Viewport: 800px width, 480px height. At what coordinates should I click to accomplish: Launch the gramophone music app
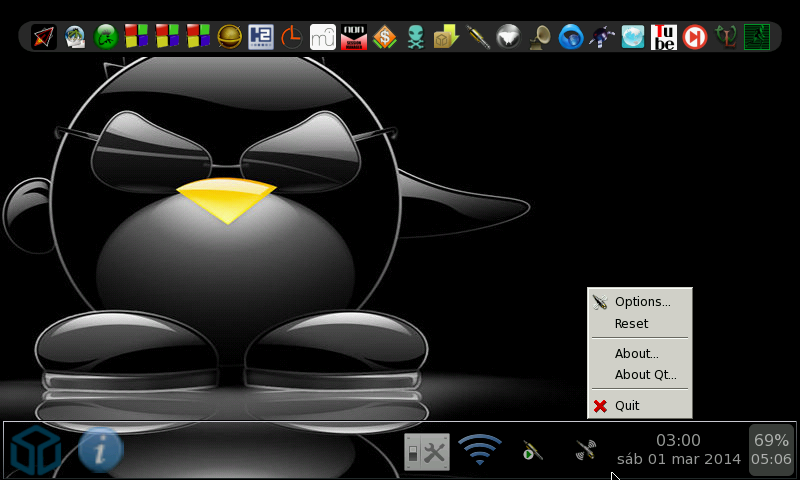[x=540, y=37]
